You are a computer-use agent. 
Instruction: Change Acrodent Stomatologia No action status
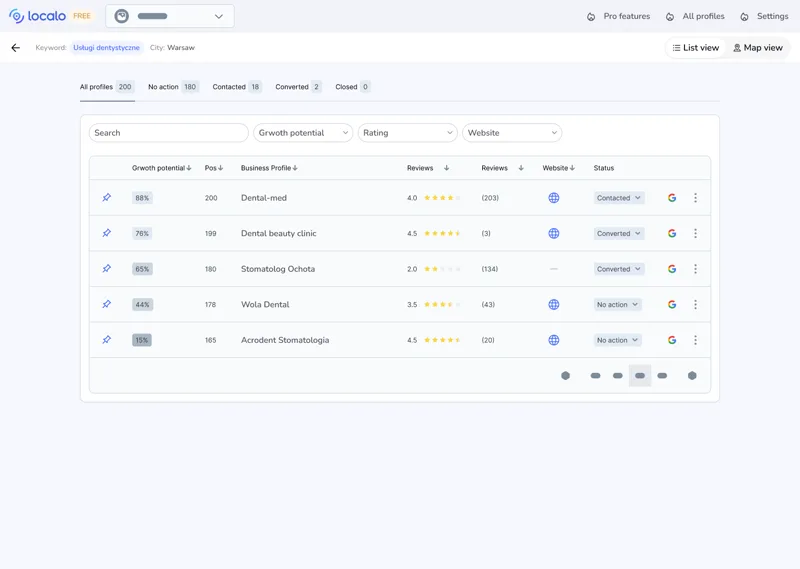tap(617, 340)
